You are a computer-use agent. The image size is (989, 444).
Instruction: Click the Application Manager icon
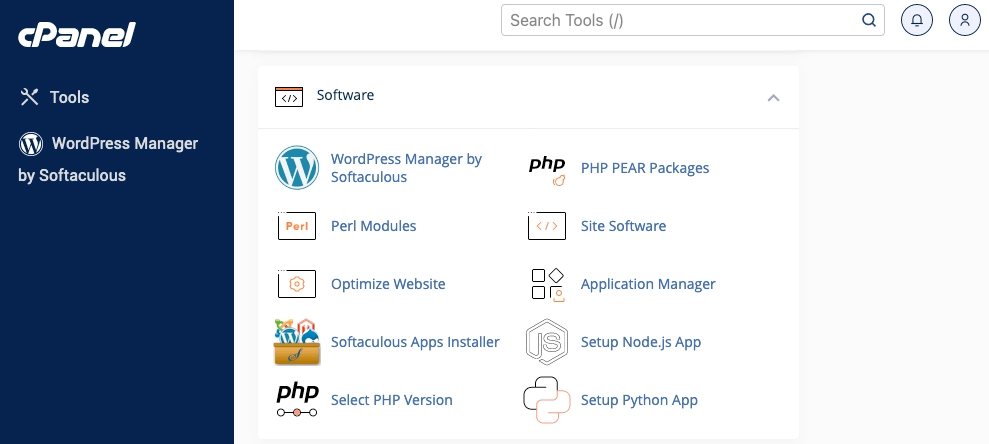547,285
